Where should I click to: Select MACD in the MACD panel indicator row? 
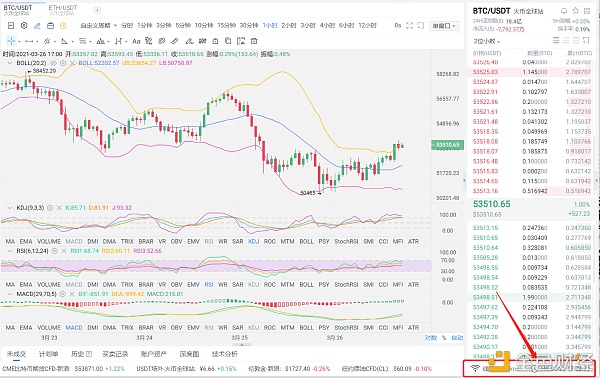[74, 327]
